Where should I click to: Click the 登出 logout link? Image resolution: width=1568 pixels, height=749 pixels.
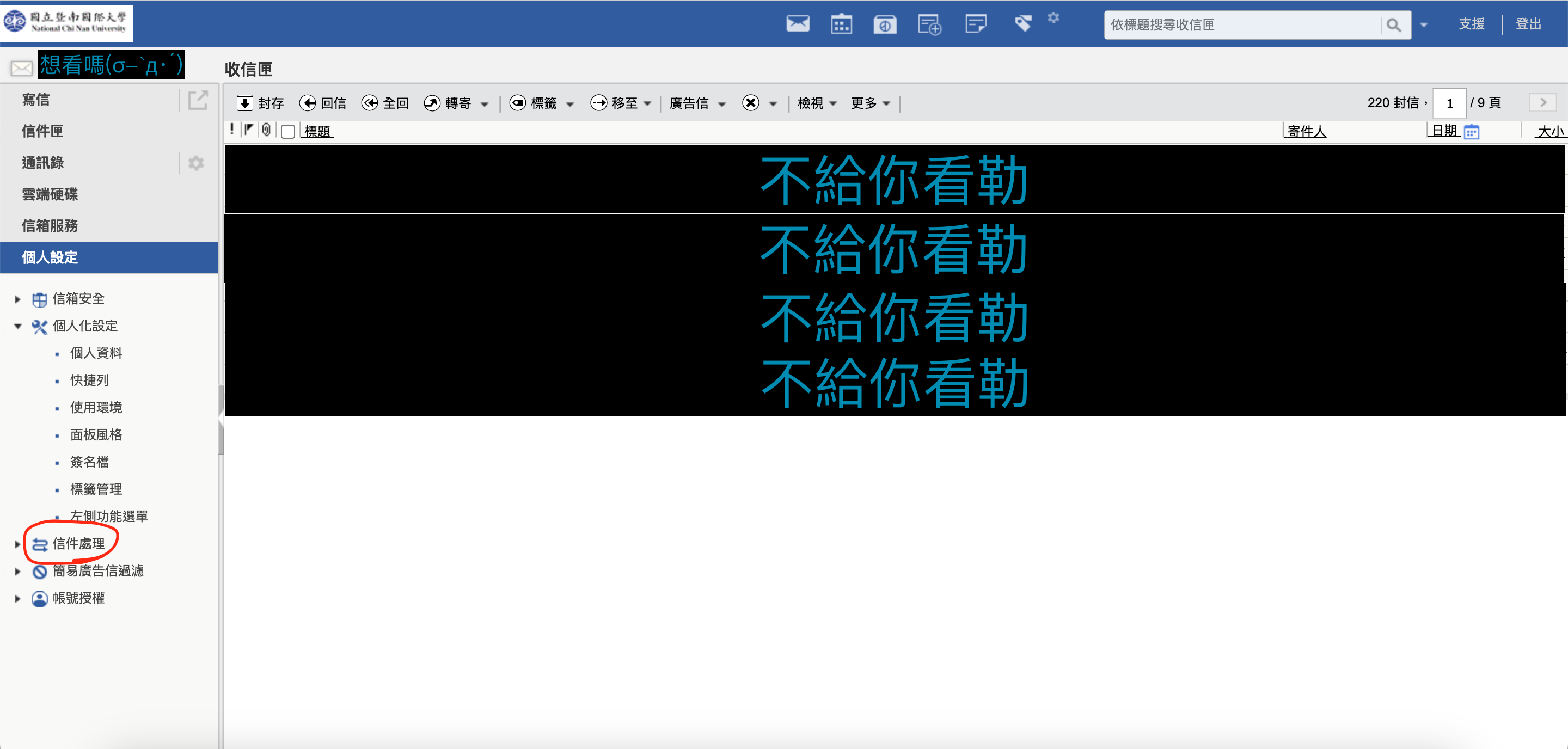tap(1528, 24)
